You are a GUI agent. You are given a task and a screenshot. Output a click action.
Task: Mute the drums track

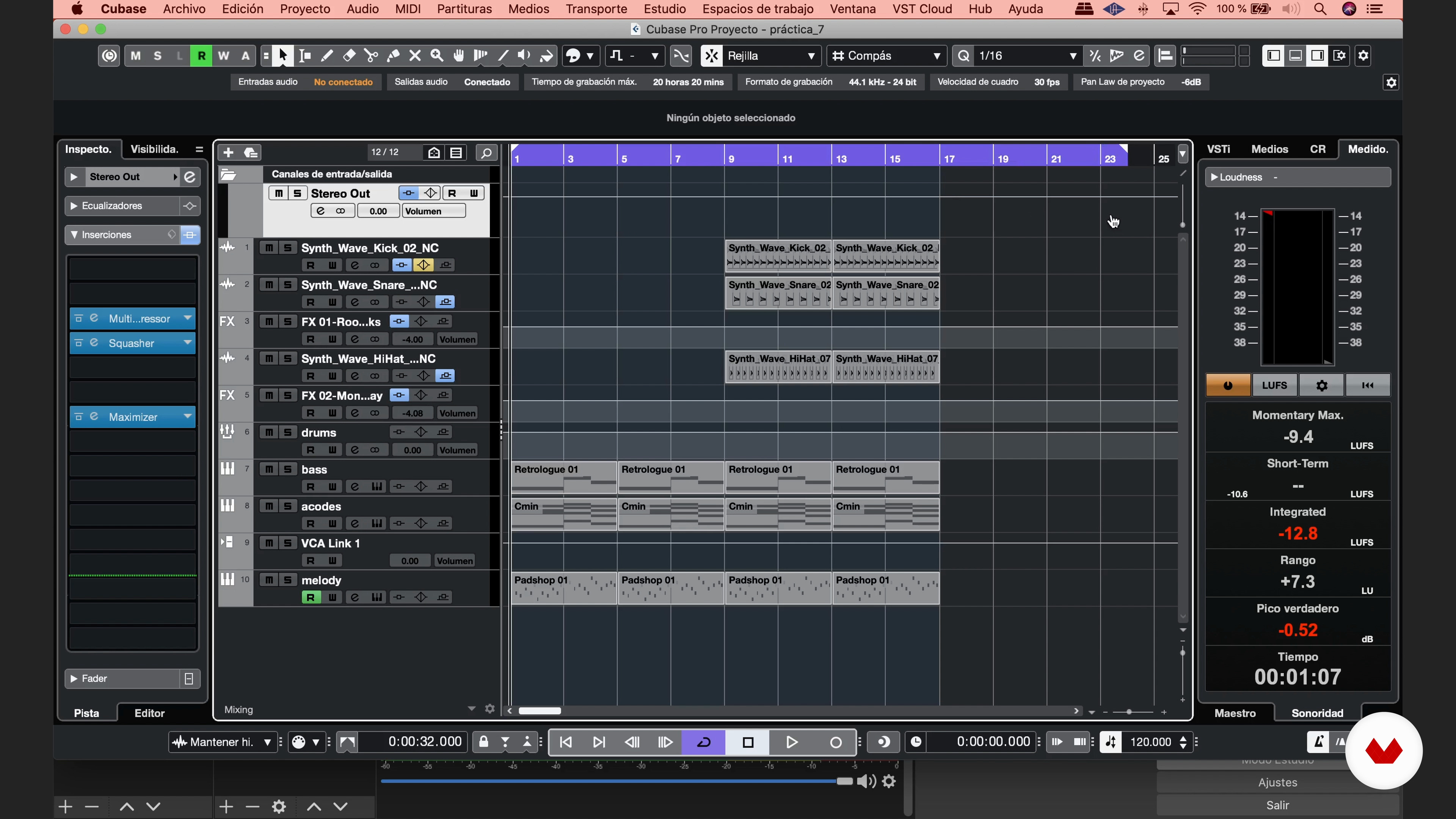[x=269, y=432]
